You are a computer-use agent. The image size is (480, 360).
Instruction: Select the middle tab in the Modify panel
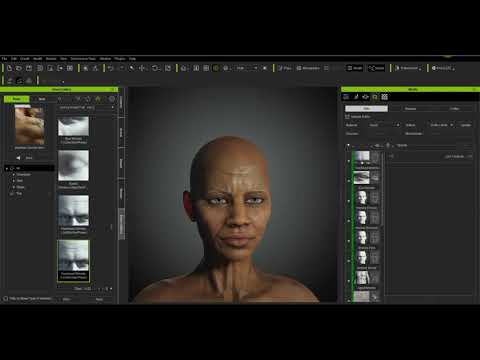tap(410, 109)
